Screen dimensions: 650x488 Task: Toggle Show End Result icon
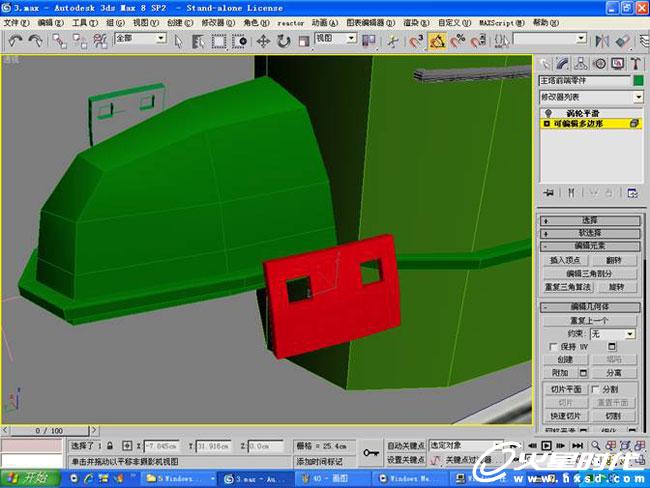571,193
